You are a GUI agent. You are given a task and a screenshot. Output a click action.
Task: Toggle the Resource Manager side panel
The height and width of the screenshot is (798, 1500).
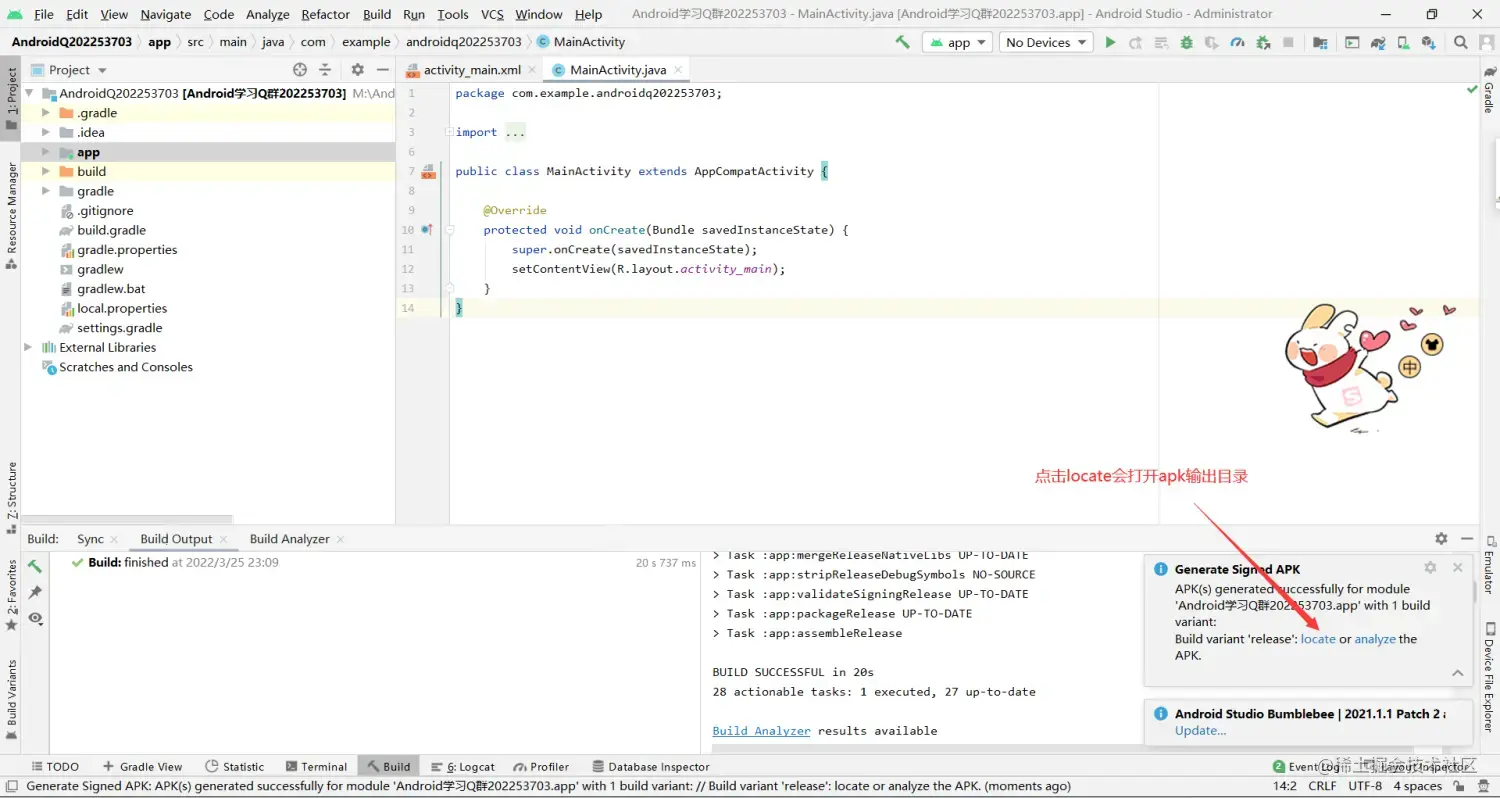pyautogui.click(x=11, y=216)
